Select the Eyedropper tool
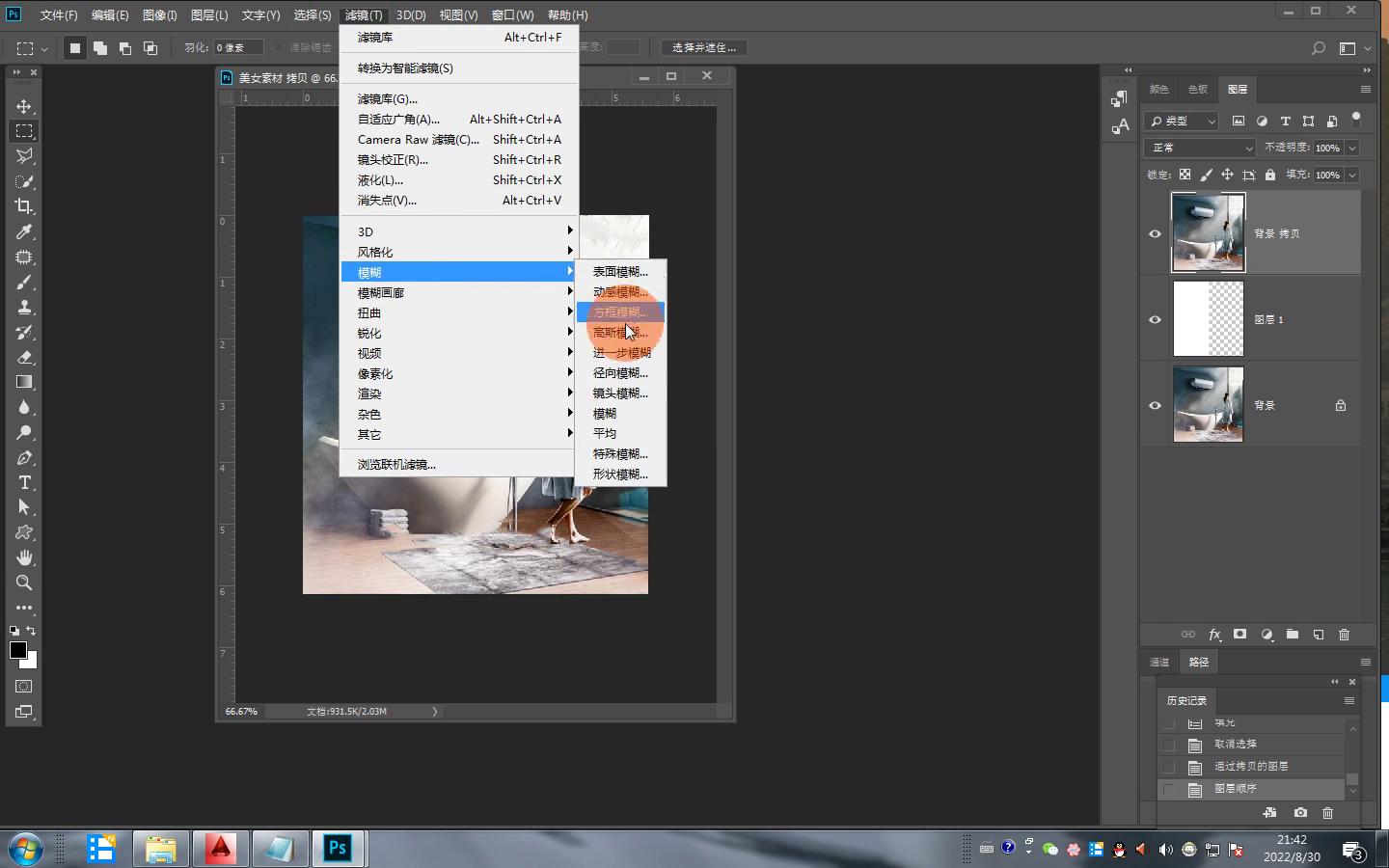This screenshot has height=868, width=1389. (x=24, y=231)
